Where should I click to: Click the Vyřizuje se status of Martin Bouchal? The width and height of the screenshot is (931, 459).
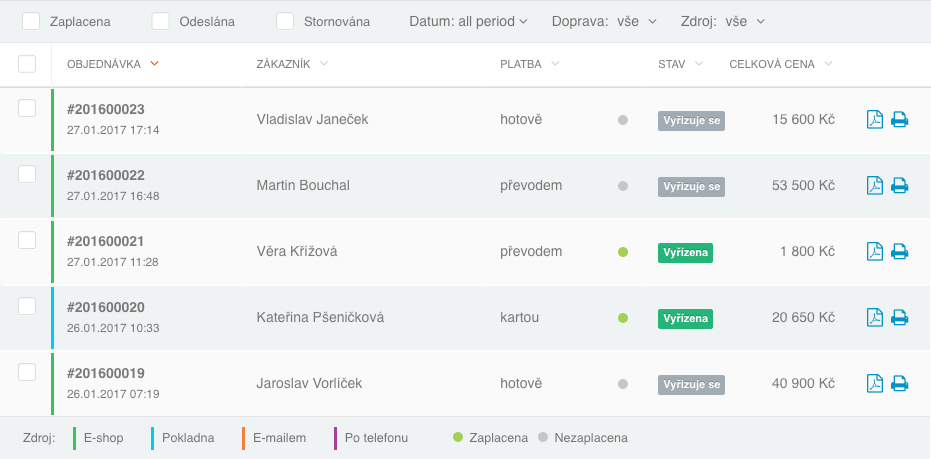[x=690, y=186]
